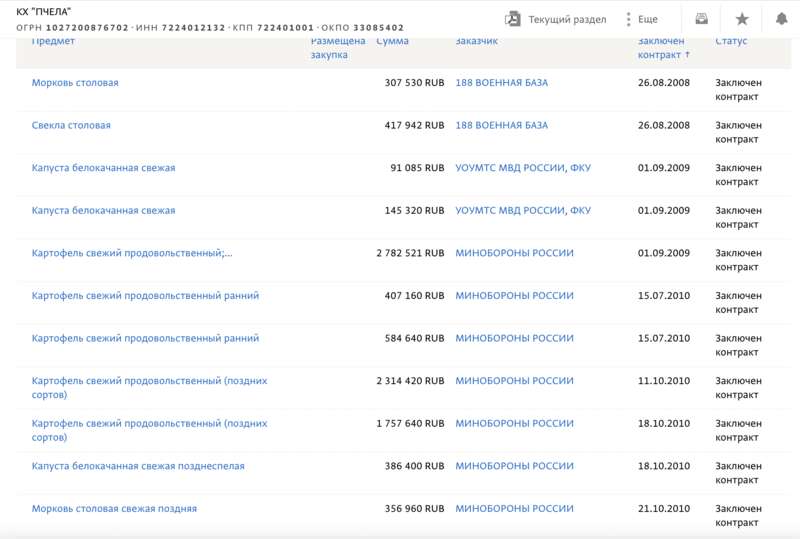Viewport: 800px width, 539px height.
Task: Click the amount '307 530 RUB'
Action: [414, 83]
